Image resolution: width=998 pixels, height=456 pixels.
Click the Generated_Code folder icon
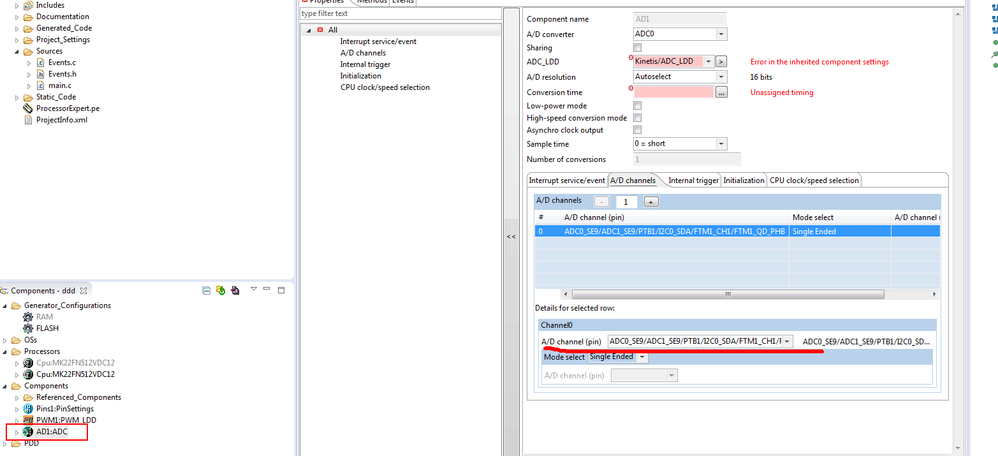28,28
